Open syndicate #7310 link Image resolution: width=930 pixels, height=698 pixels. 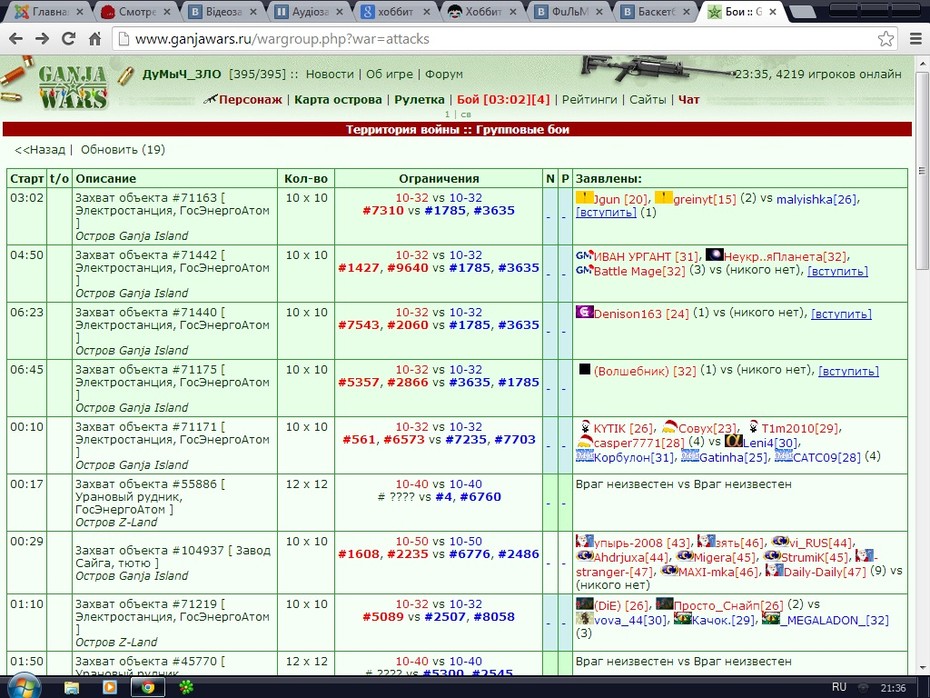point(383,211)
